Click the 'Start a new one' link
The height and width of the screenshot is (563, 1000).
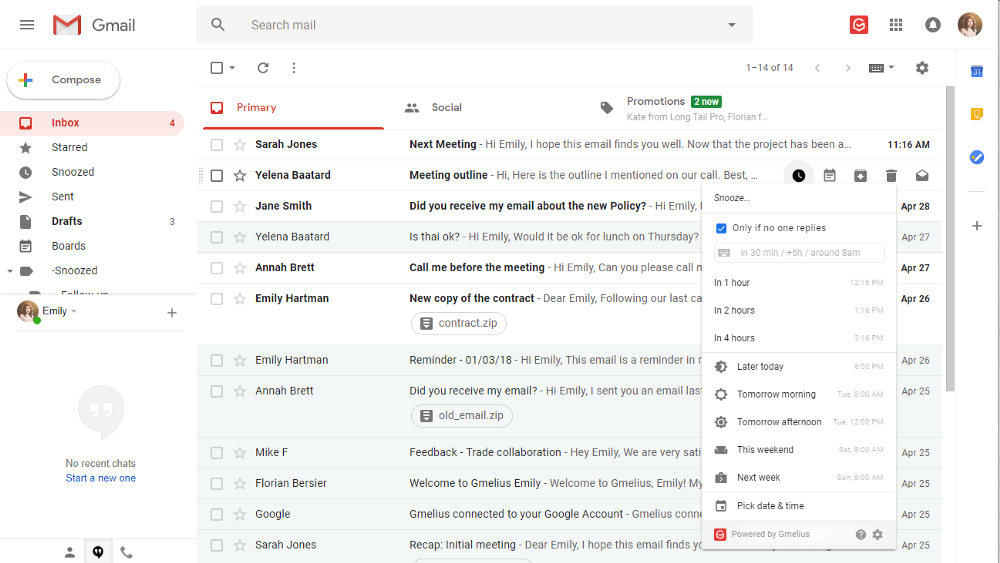(x=101, y=478)
